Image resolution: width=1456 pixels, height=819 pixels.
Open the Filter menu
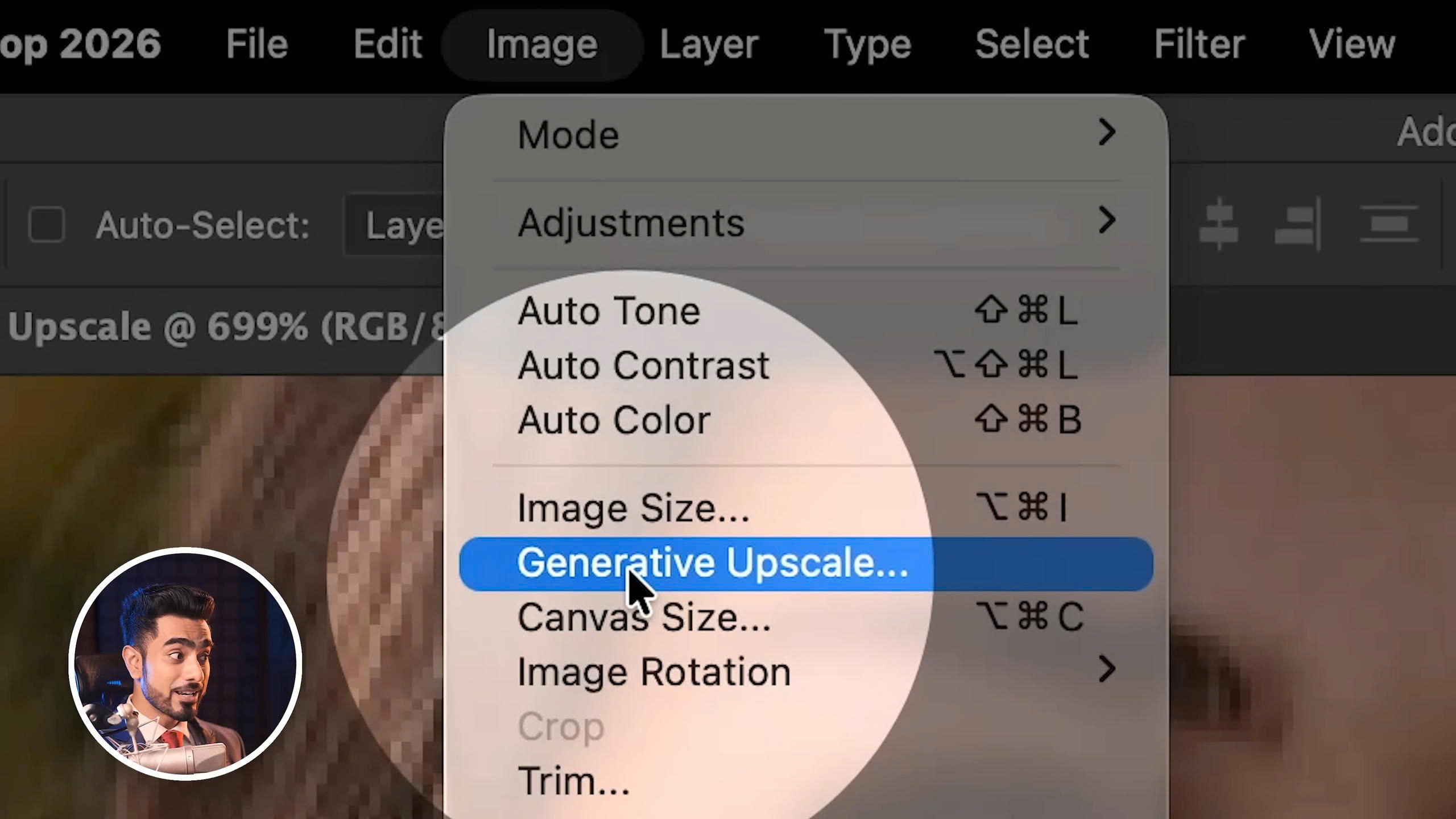pyautogui.click(x=1199, y=44)
